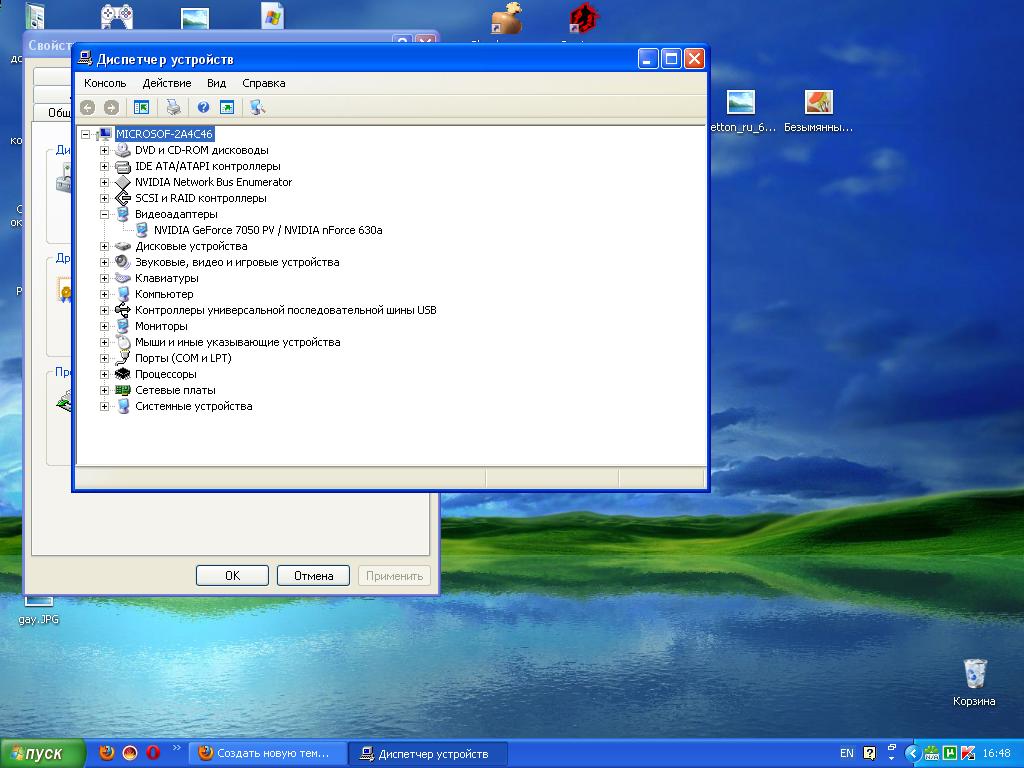Show more quick launch items chevron
Viewport: 1024px width, 768px height.
click(176, 748)
